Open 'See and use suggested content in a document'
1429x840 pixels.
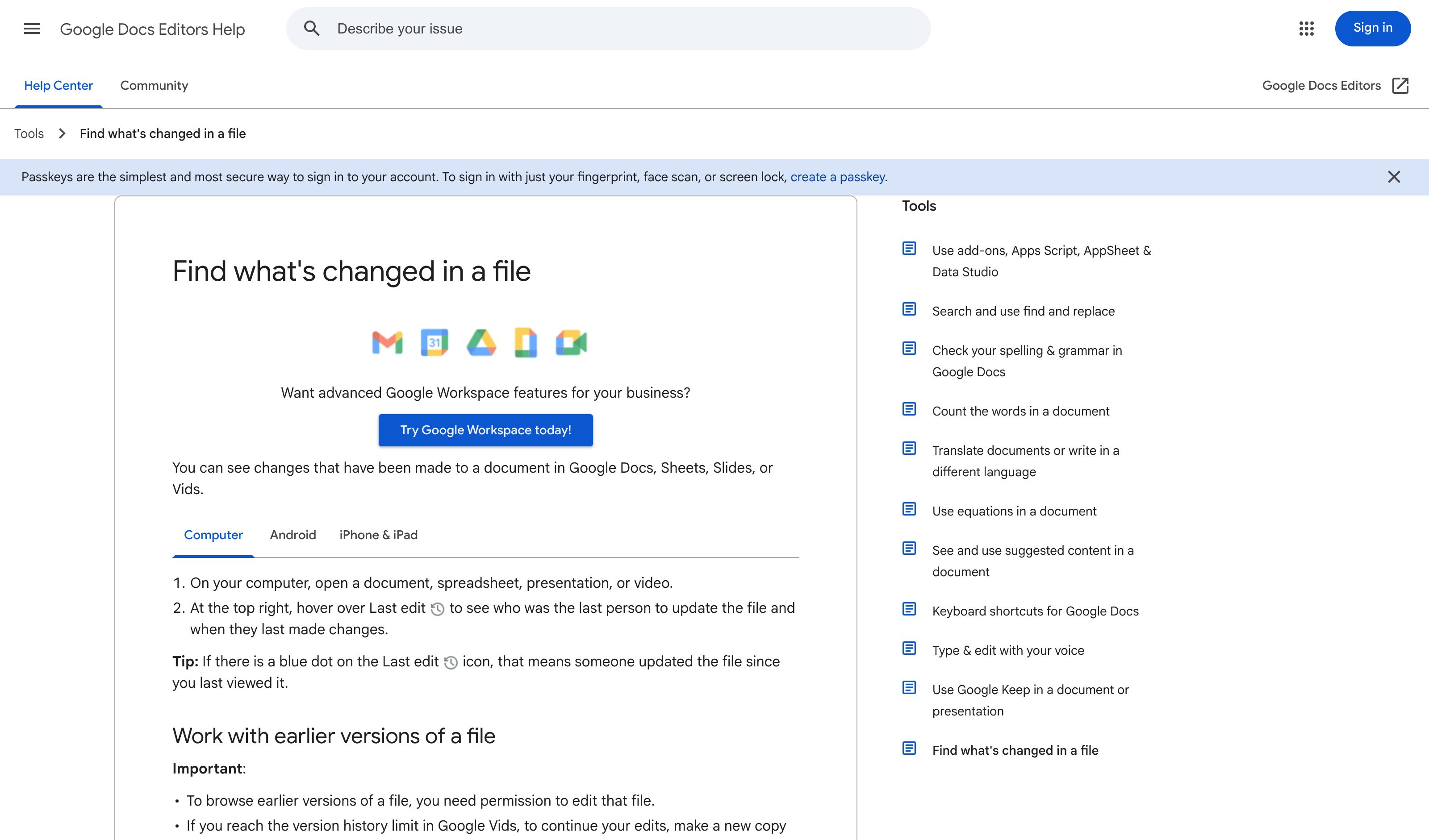point(1032,561)
